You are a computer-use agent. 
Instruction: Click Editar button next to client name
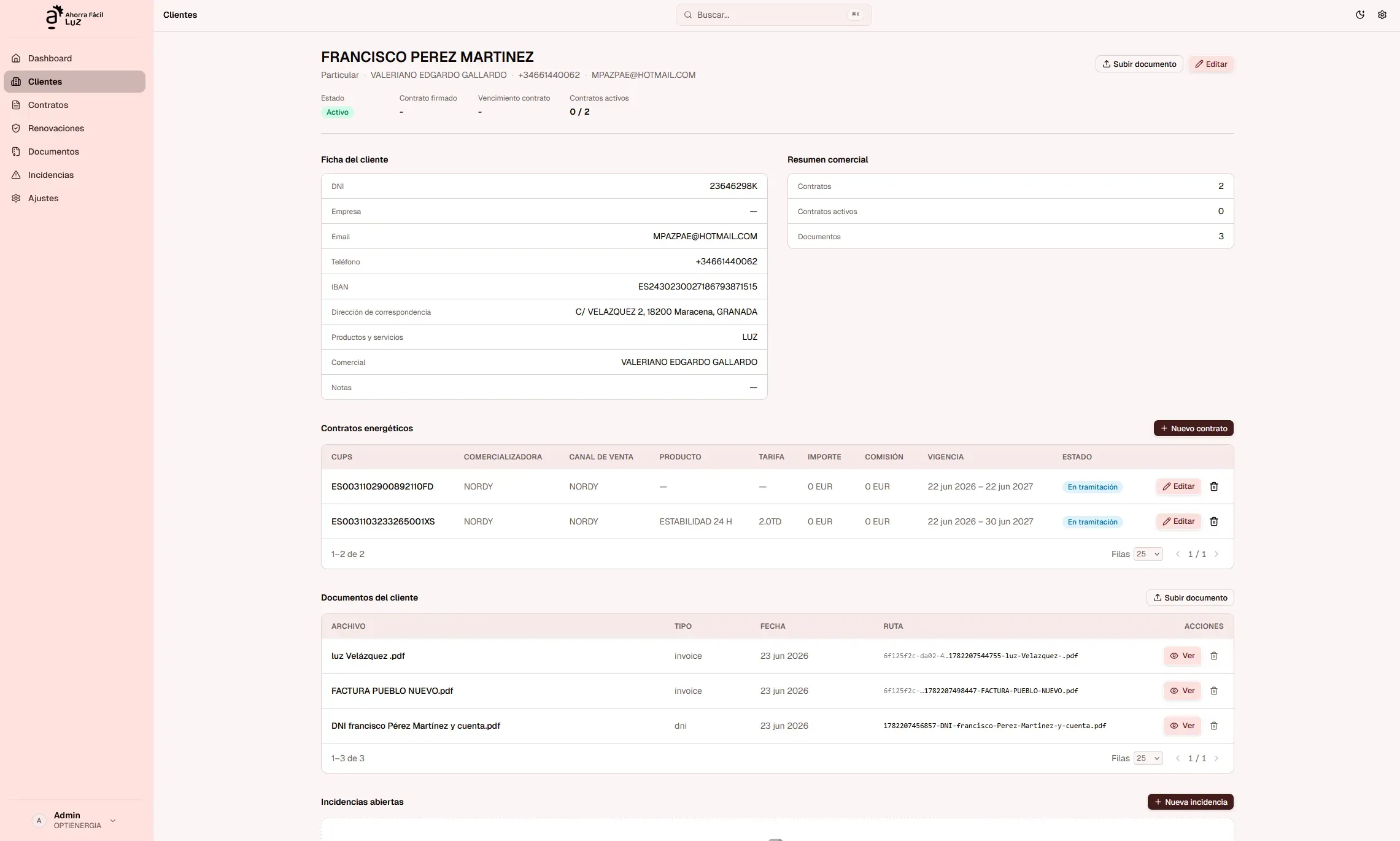click(1211, 64)
